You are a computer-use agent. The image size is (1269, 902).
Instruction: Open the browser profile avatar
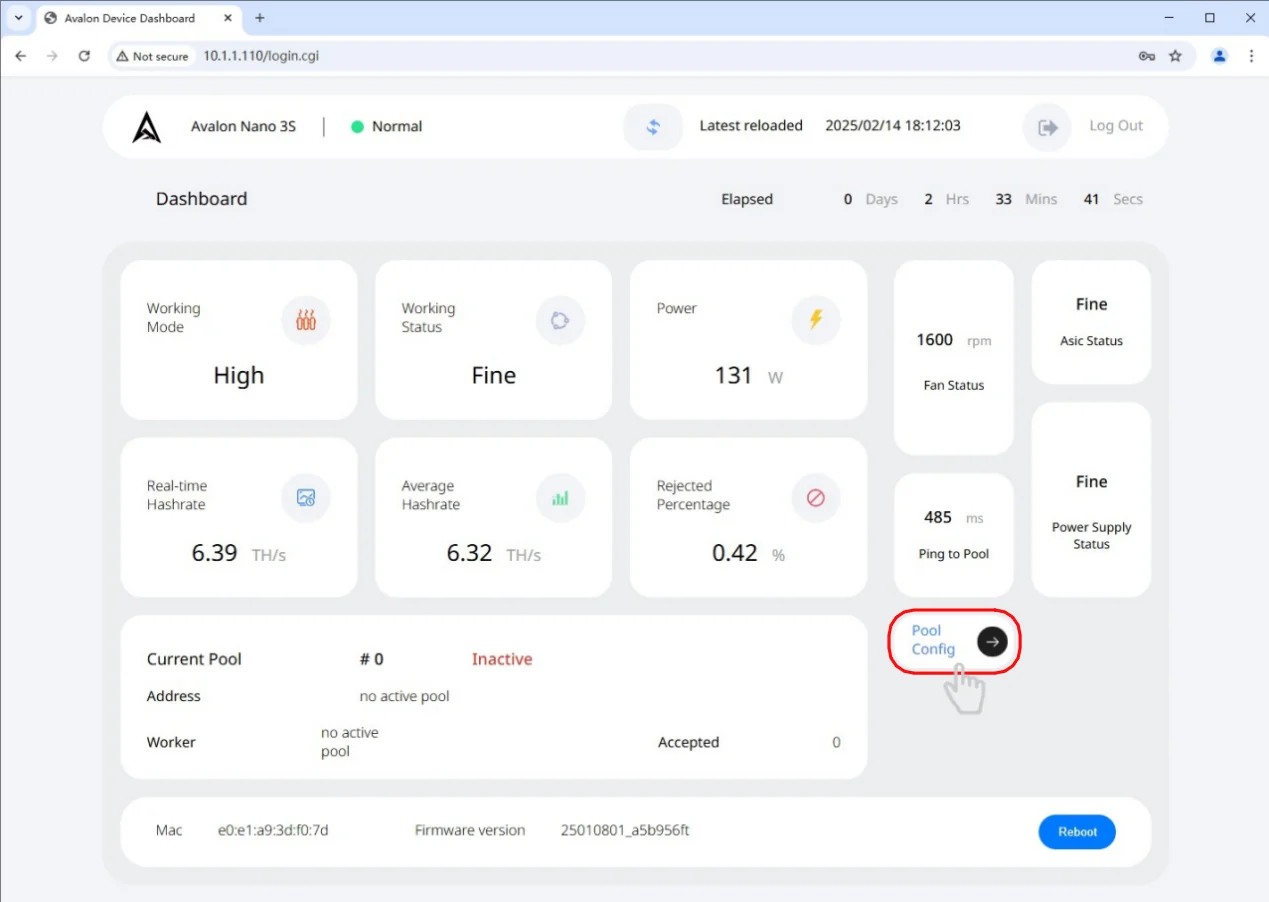click(x=1219, y=56)
